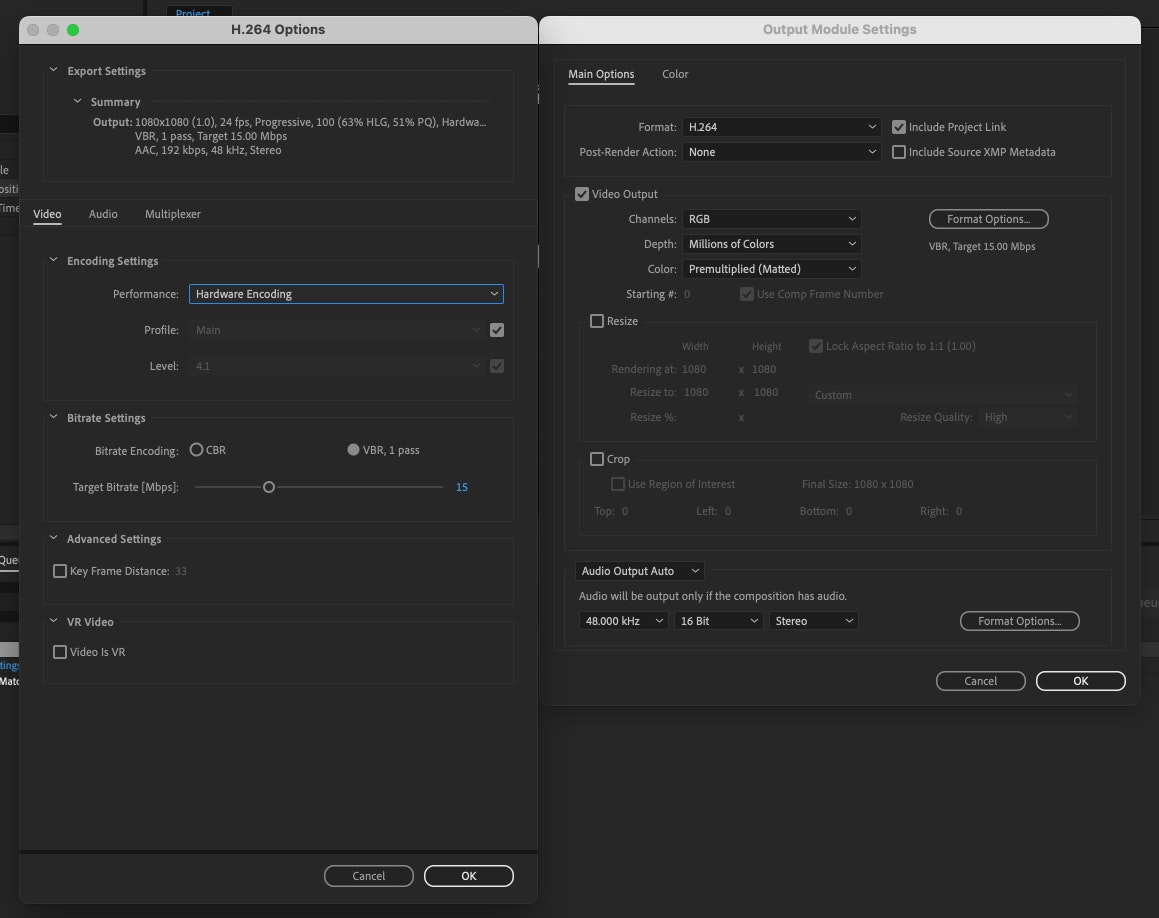1159x918 pixels.
Task: Collapse the Encoding Settings section
Action: 53,260
